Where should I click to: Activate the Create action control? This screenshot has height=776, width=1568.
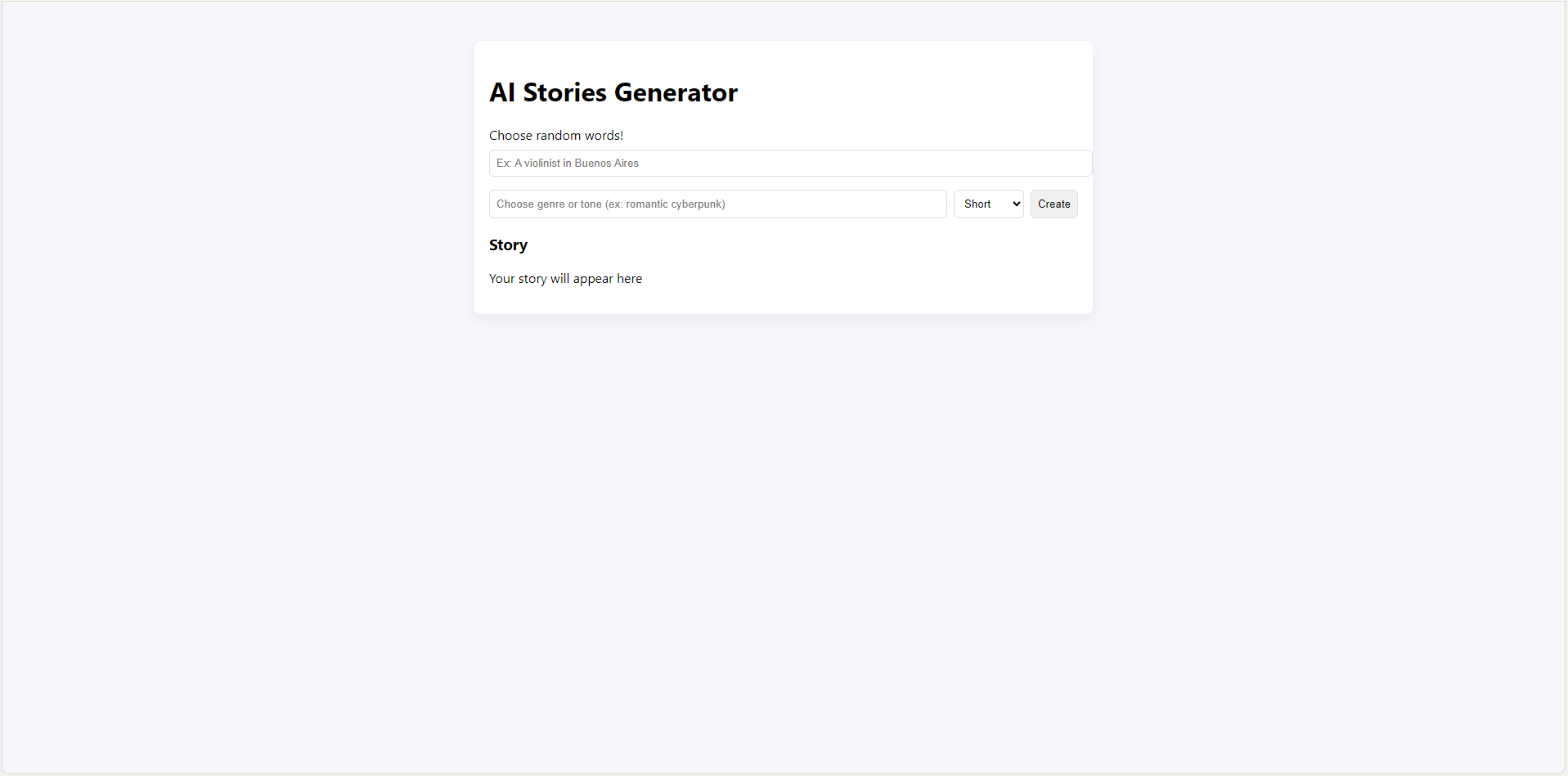(x=1054, y=204)
